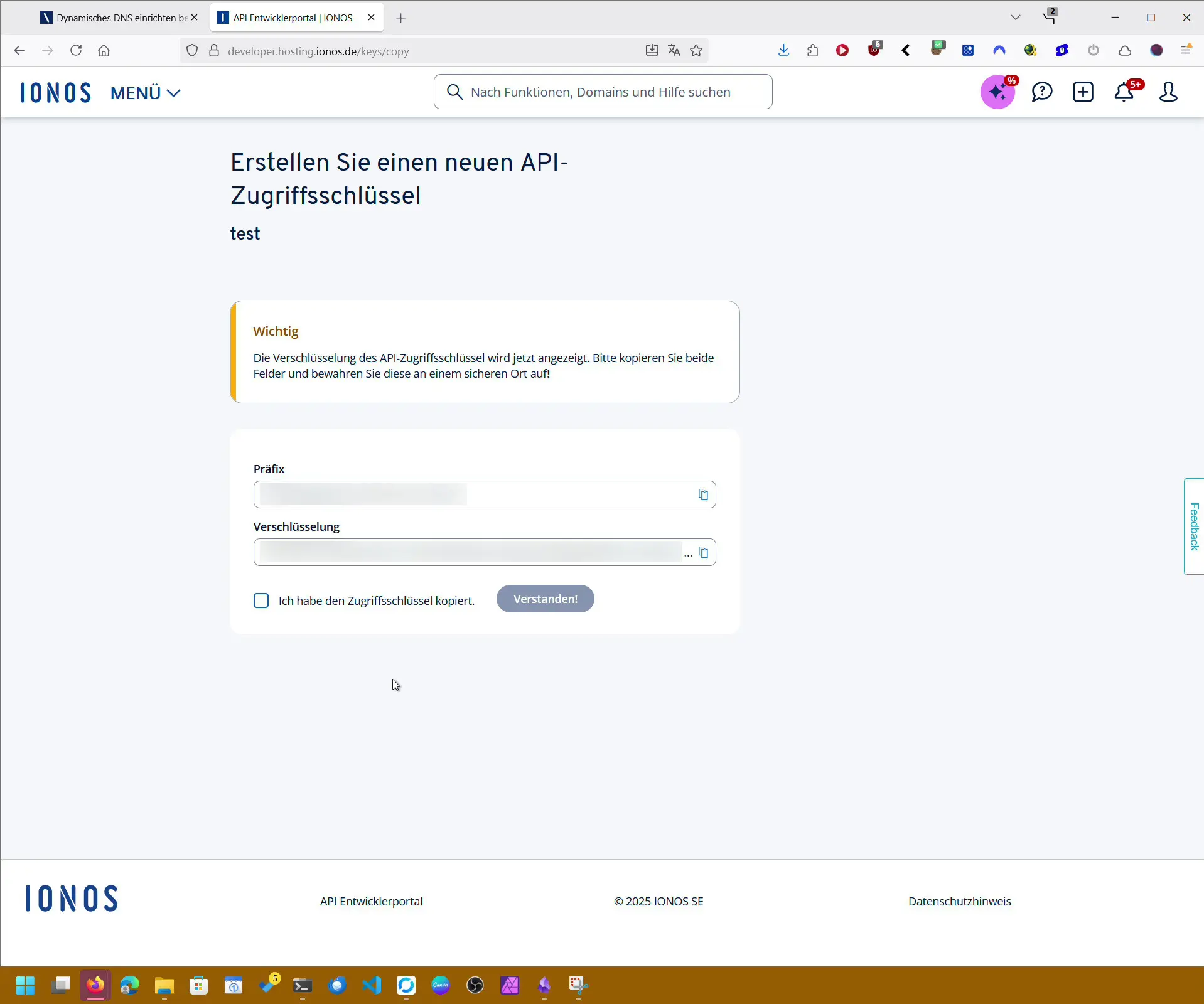Open a new browser tab
1204x1004 pixels.
[401, 18]
